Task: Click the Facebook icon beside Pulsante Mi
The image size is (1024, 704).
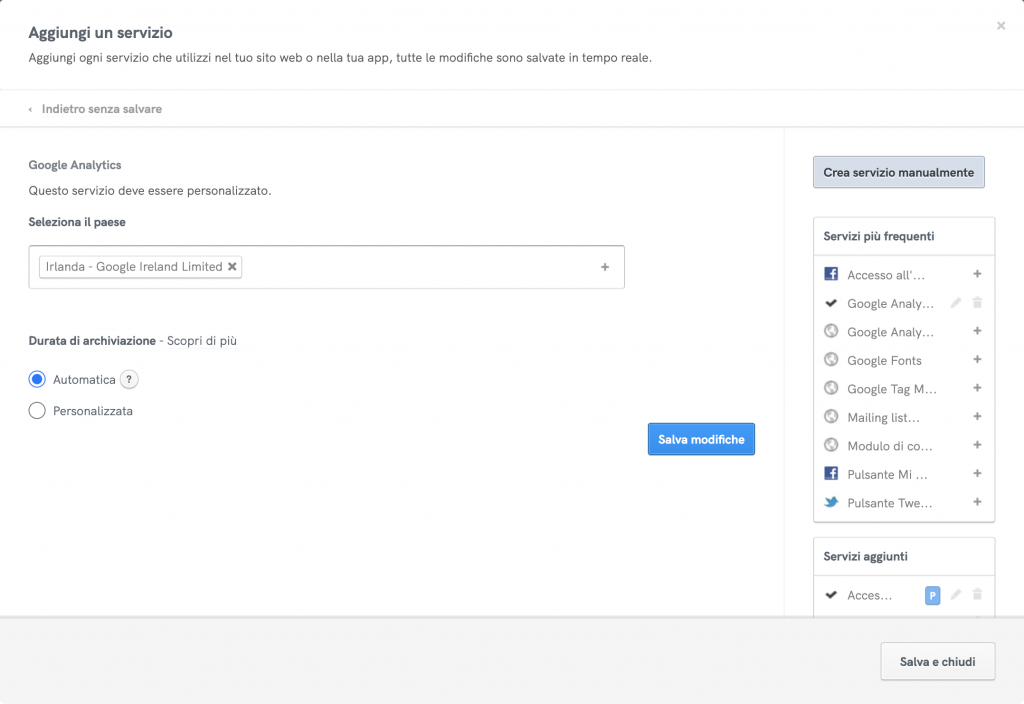Action: (x=830, y=474)
